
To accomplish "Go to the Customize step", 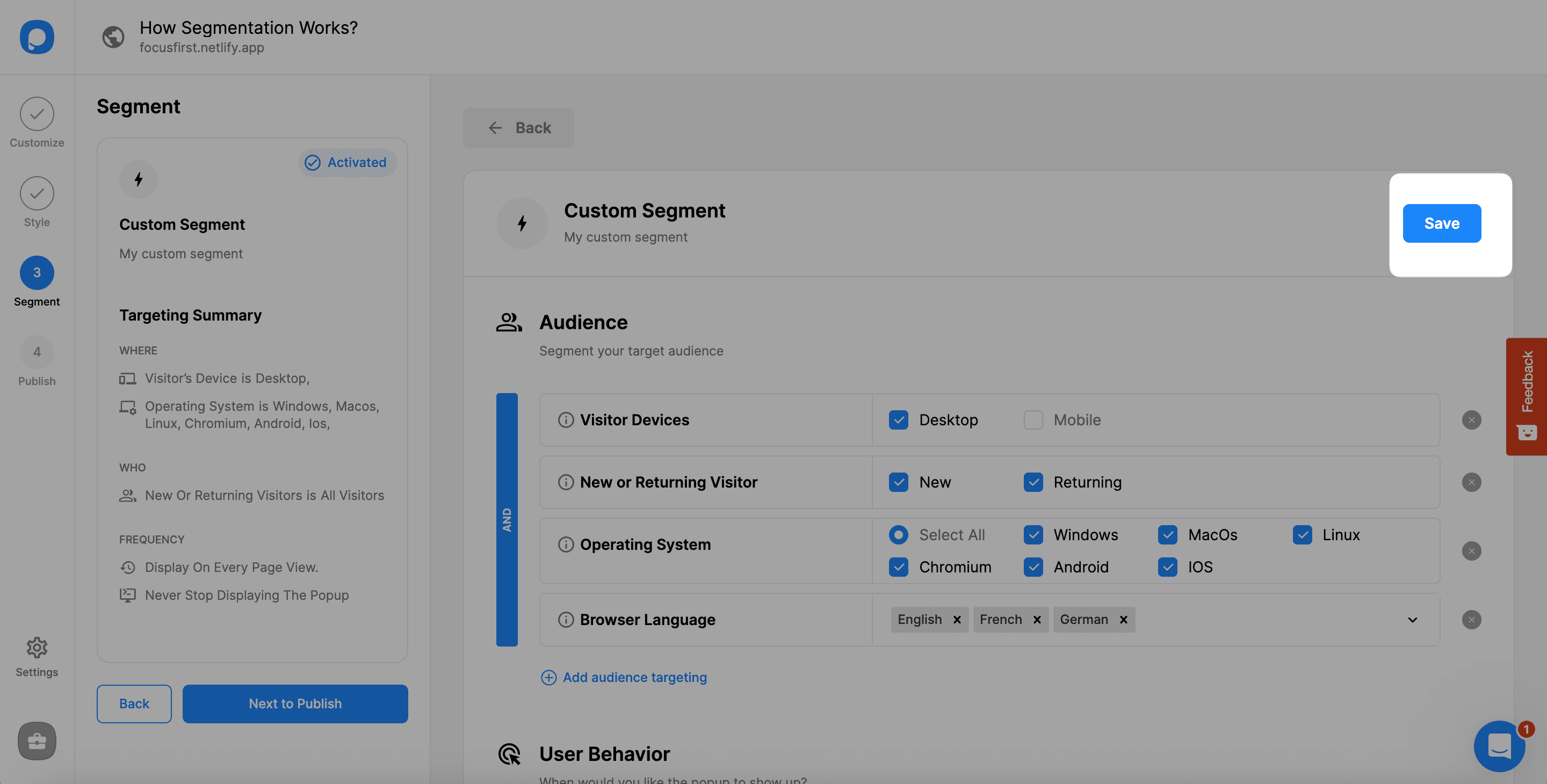I will coord(37,114).
